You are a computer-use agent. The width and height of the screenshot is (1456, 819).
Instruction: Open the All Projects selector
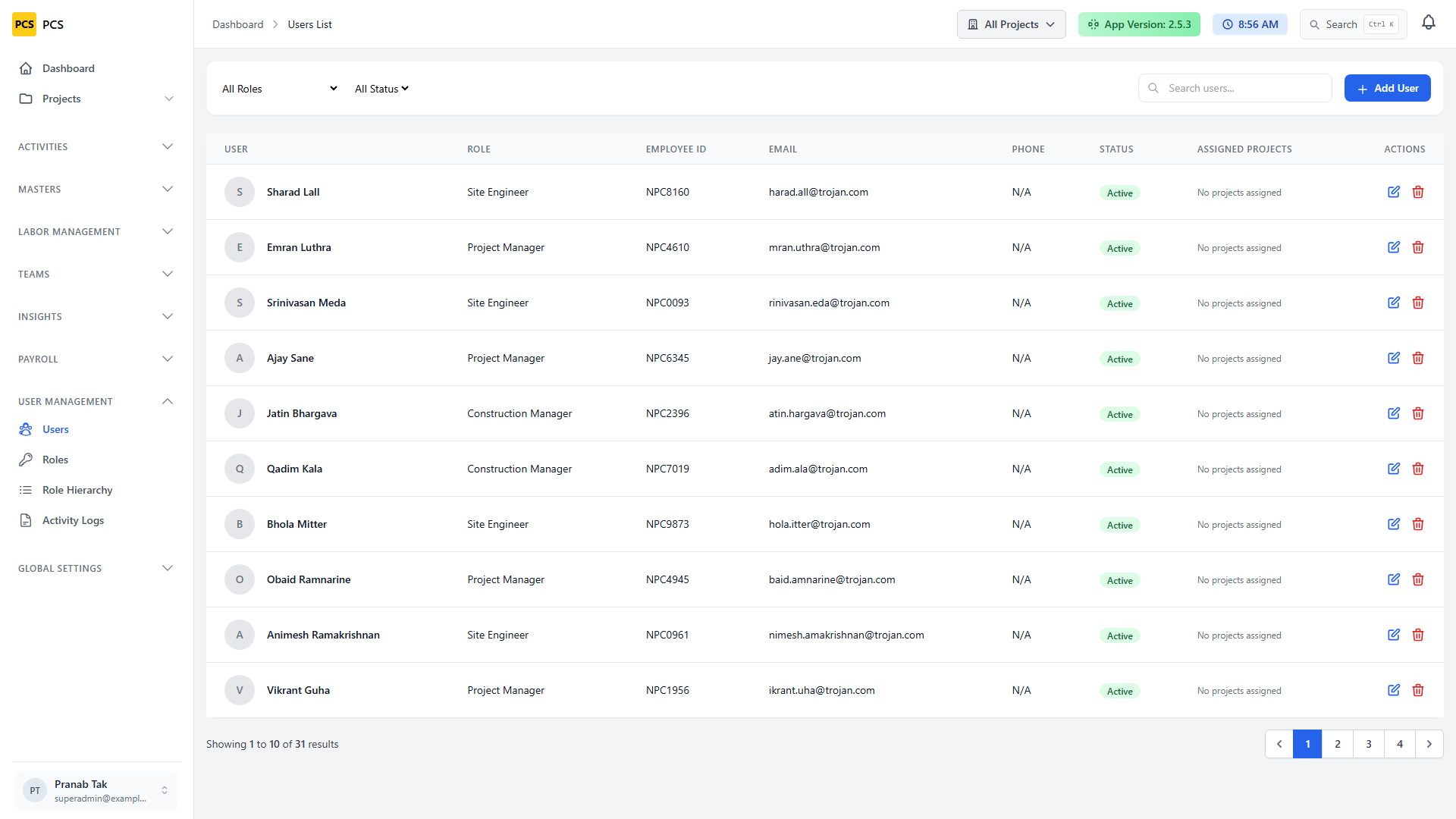[x=1011, y=24]
